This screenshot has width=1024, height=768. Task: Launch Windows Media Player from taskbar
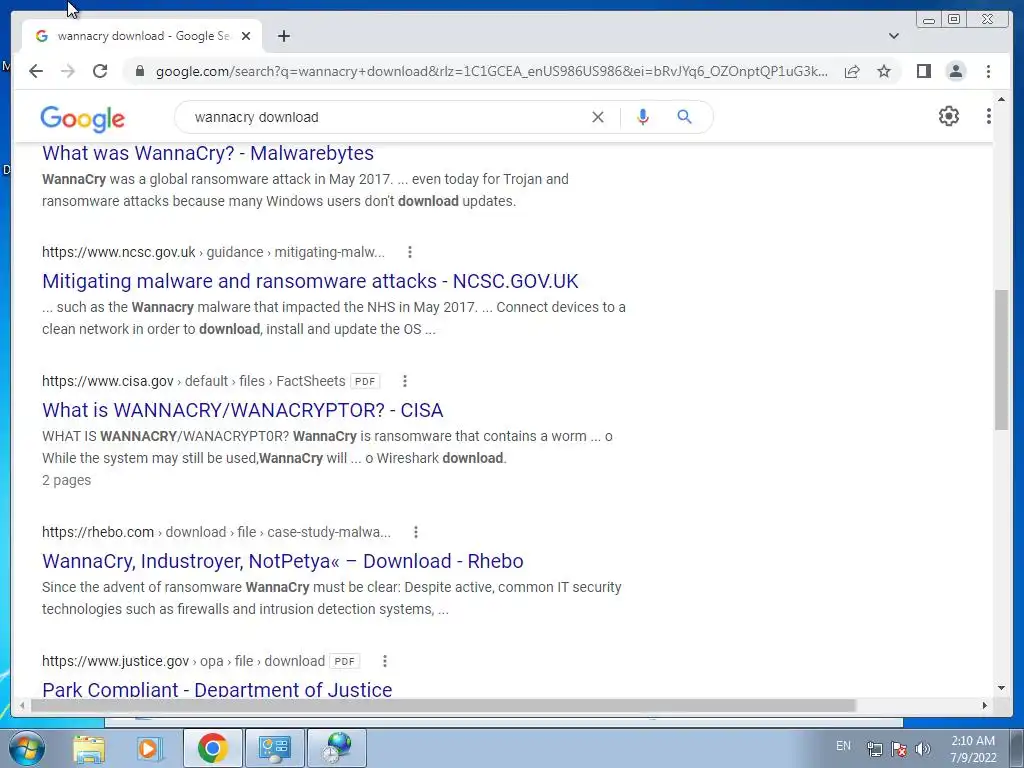[x=149, y=748]
